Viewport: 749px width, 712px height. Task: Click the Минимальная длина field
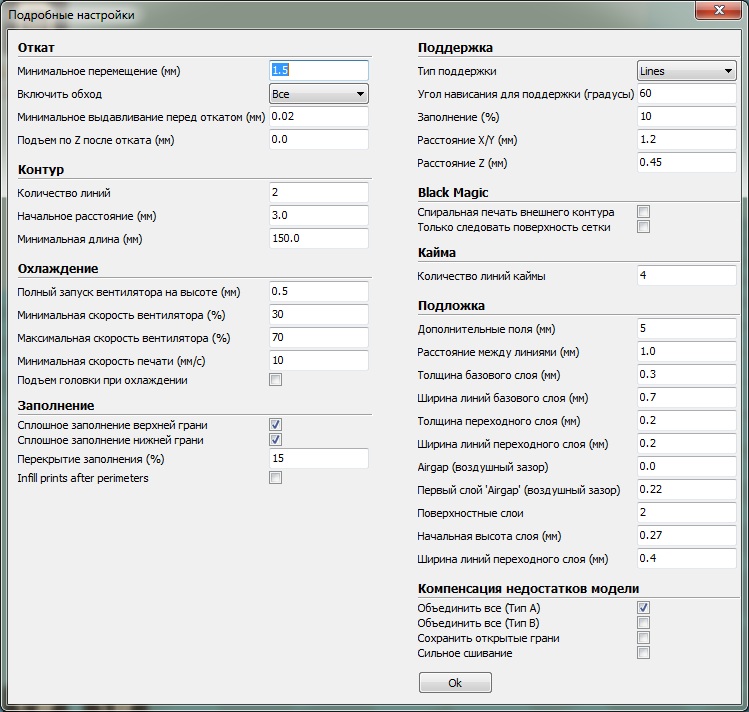click(319, 238)
